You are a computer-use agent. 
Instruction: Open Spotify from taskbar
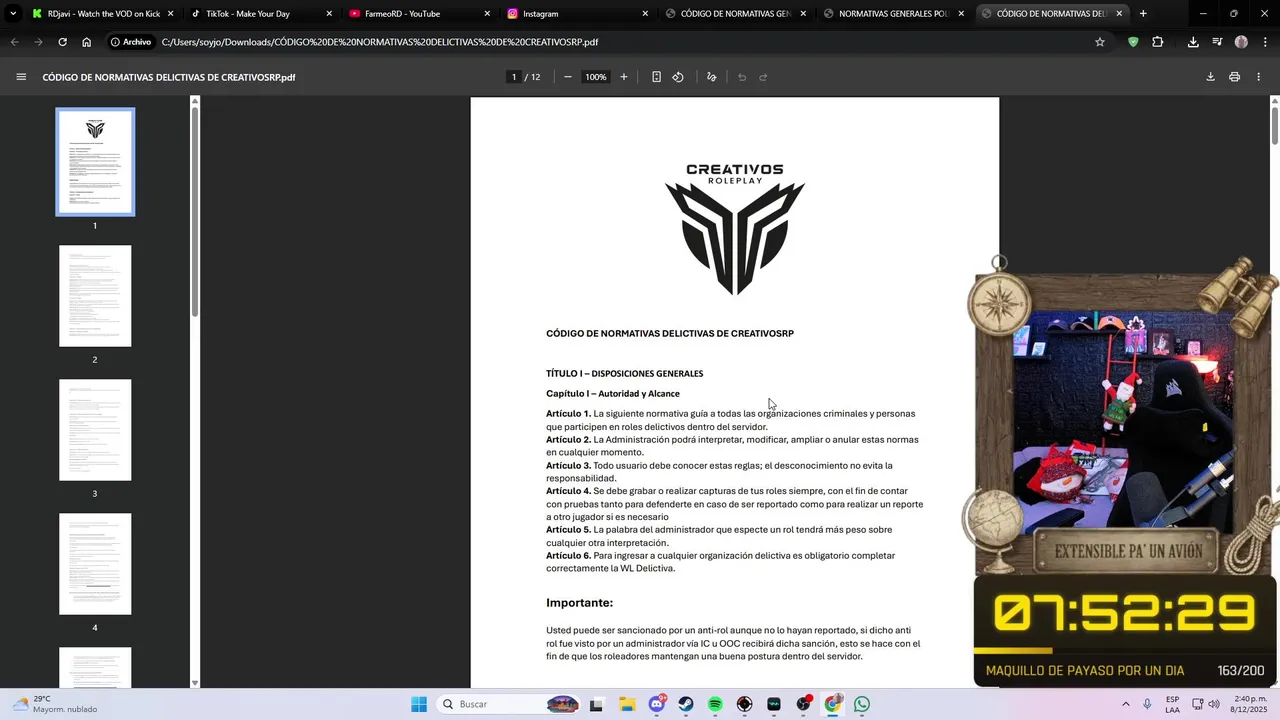pyautogui.click(x=715, y=704)
